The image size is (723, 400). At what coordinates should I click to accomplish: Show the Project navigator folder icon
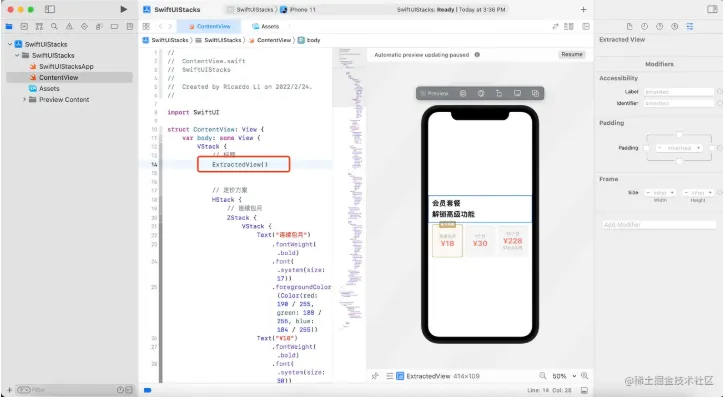pos(9,27)
